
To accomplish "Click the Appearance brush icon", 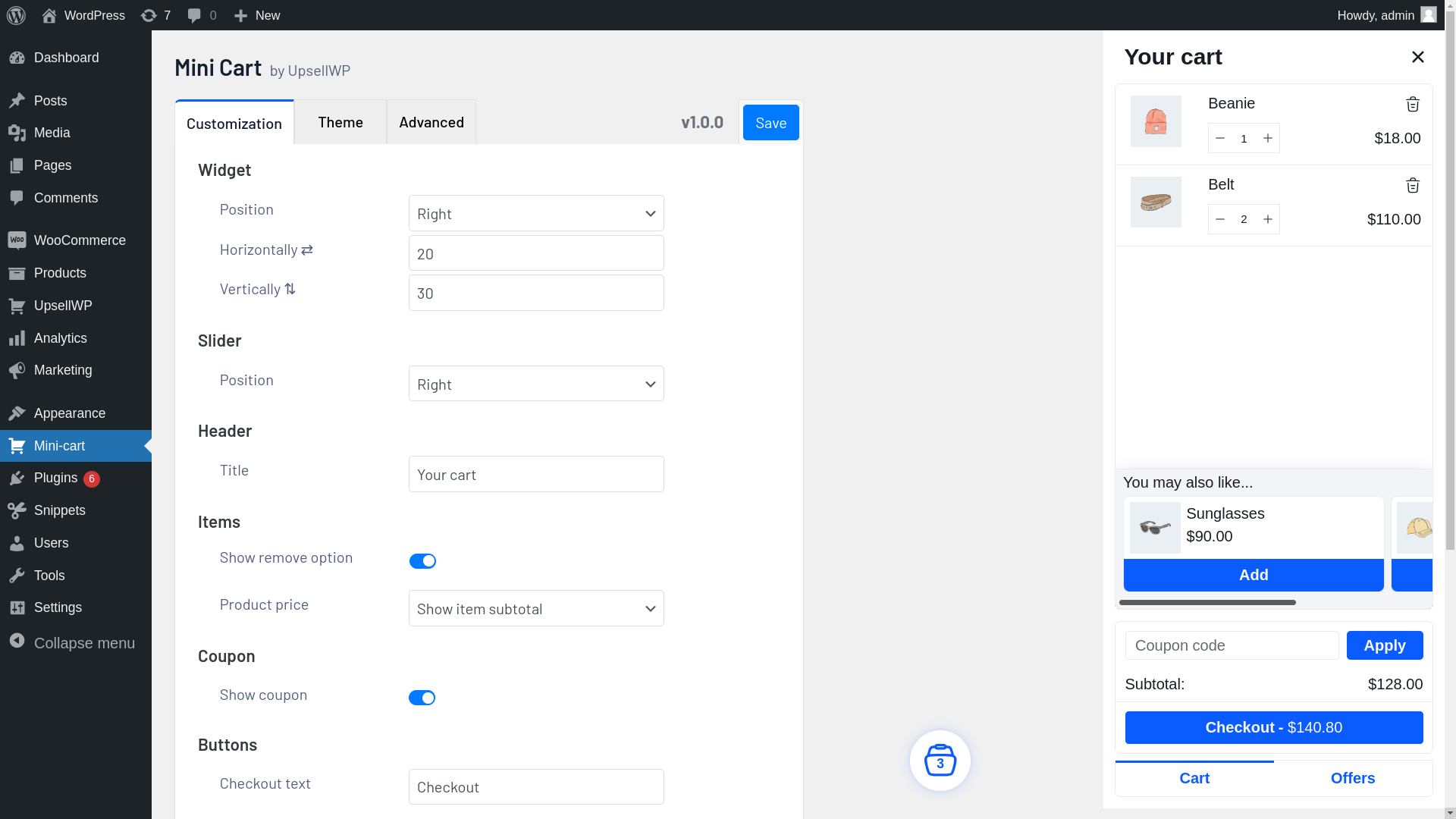I will point(17,413).
